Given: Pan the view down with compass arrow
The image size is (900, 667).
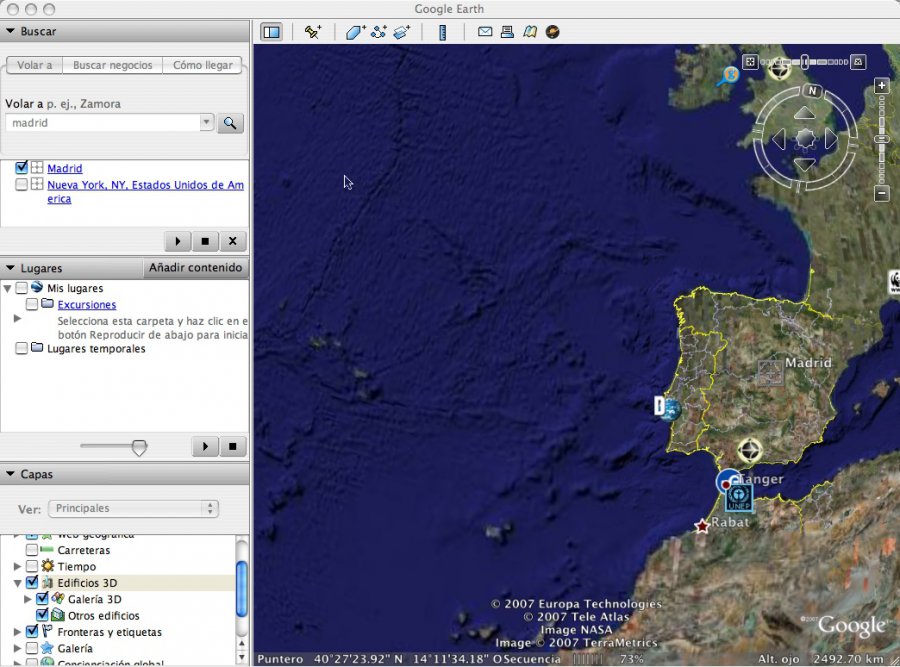Looking at the screenshot, I should tap(805, 165).
